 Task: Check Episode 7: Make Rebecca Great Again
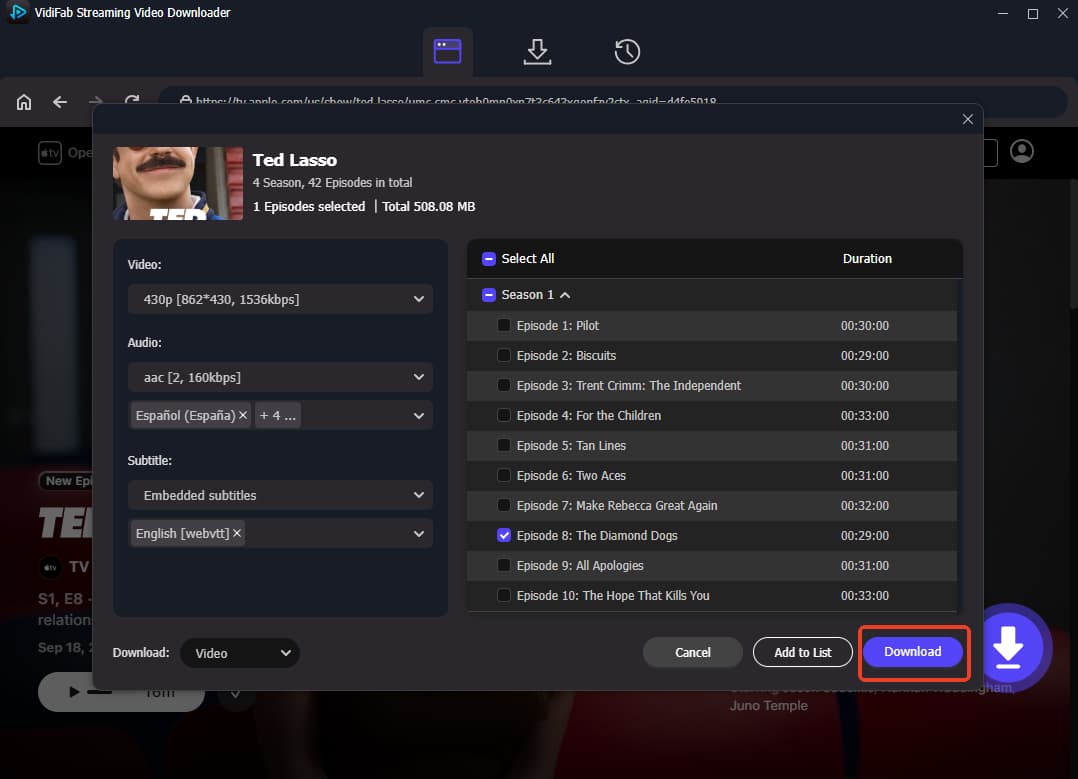[x=504, y=505]
